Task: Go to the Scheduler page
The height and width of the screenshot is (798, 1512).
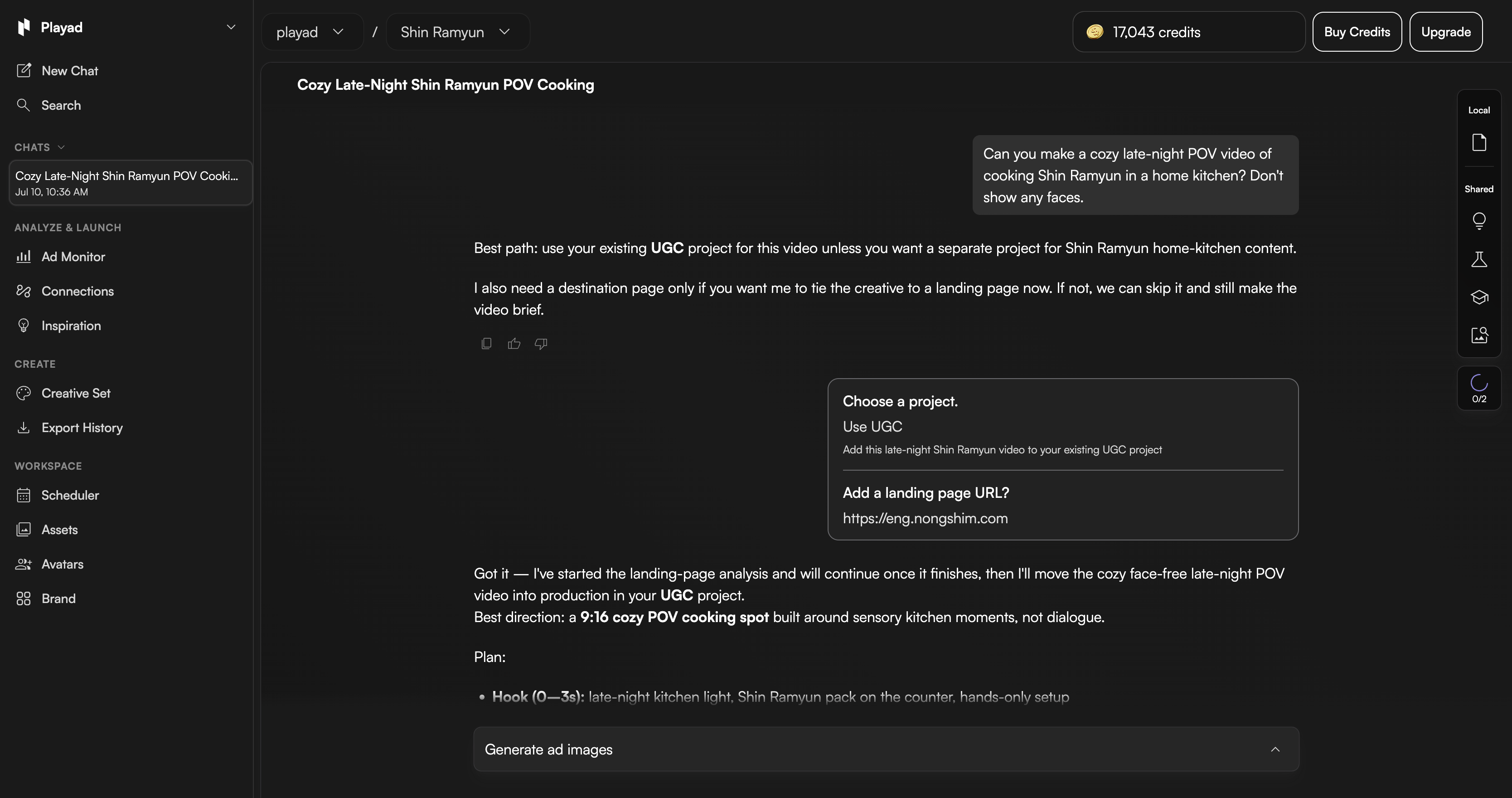Action: [70, 495]
